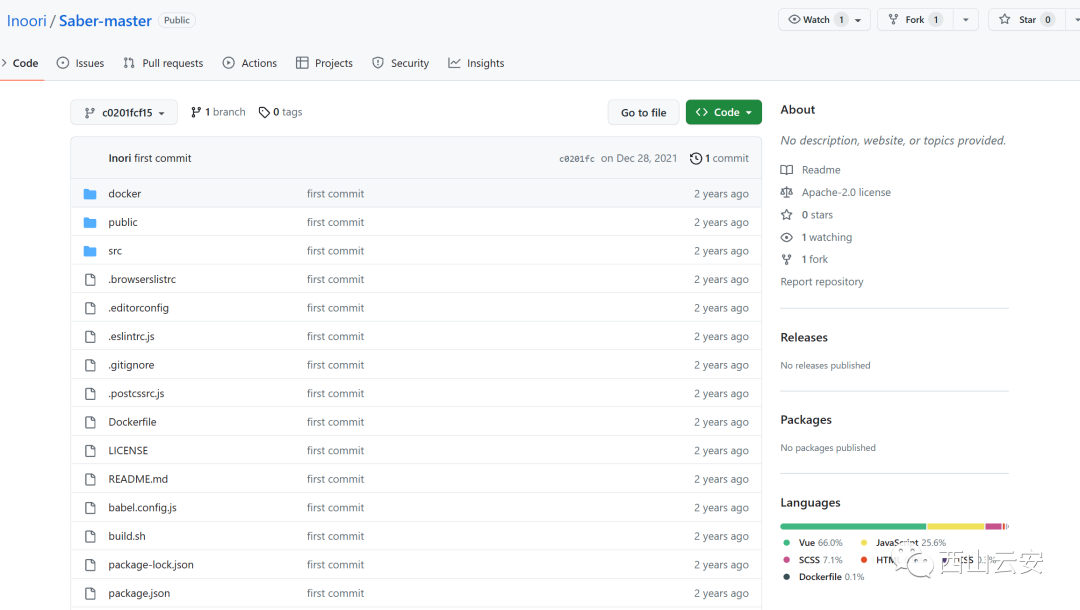Click the pink SCSS segment of language bar
The image size is (1080, 610).
993,527
